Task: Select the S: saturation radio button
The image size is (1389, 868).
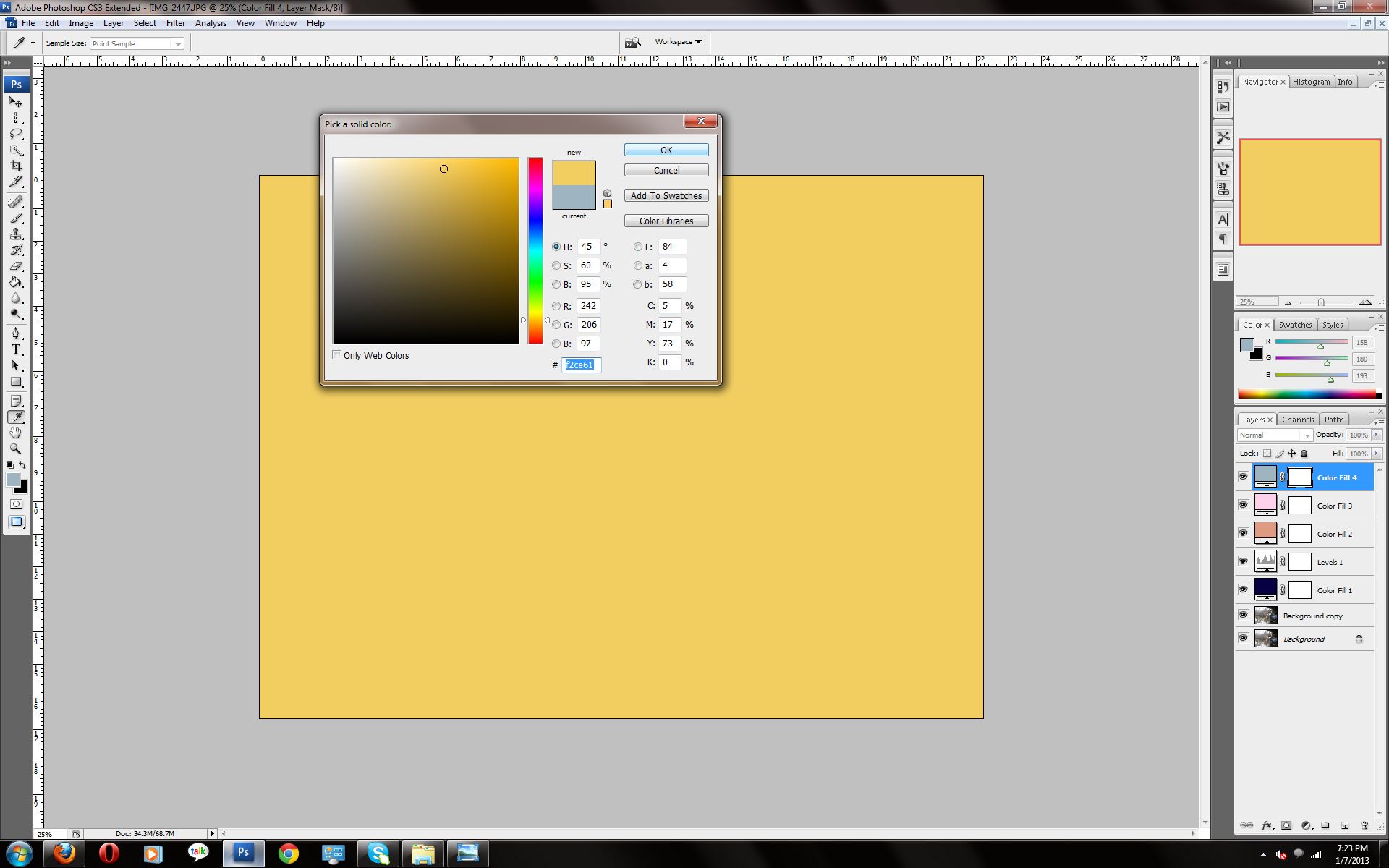Action: point(556,265)
